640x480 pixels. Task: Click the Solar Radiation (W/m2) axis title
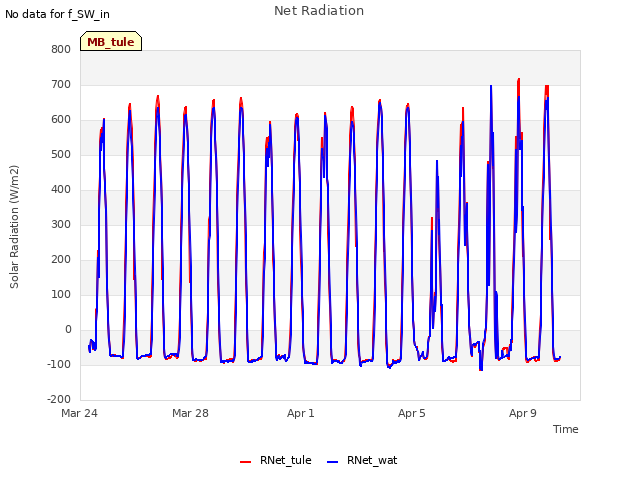[x=14, y=227]
